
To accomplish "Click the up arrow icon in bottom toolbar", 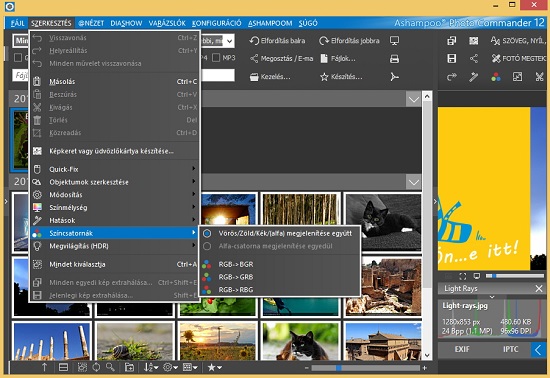I will pos(45,367).
